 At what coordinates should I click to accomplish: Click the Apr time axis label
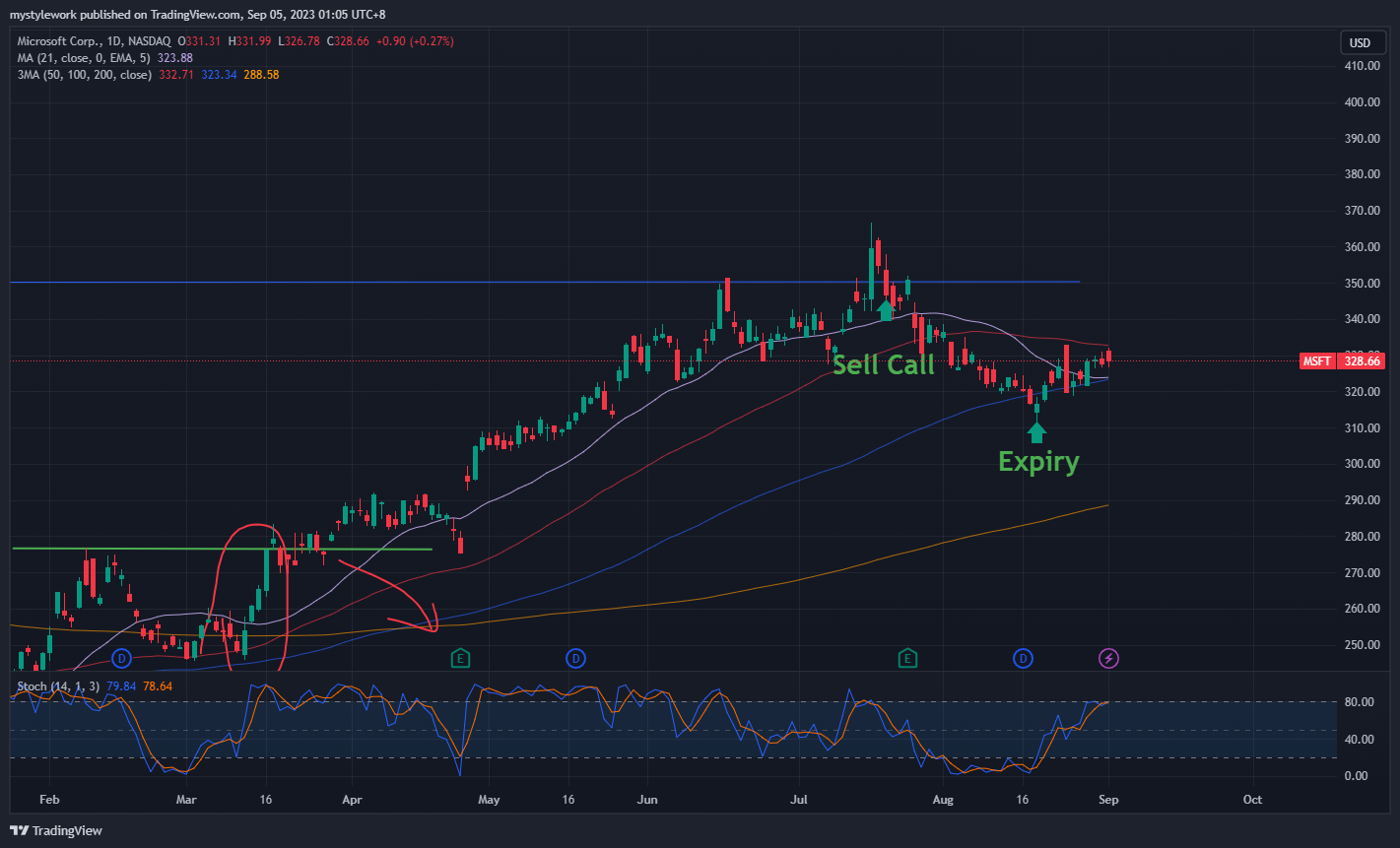tap(352, 800)
